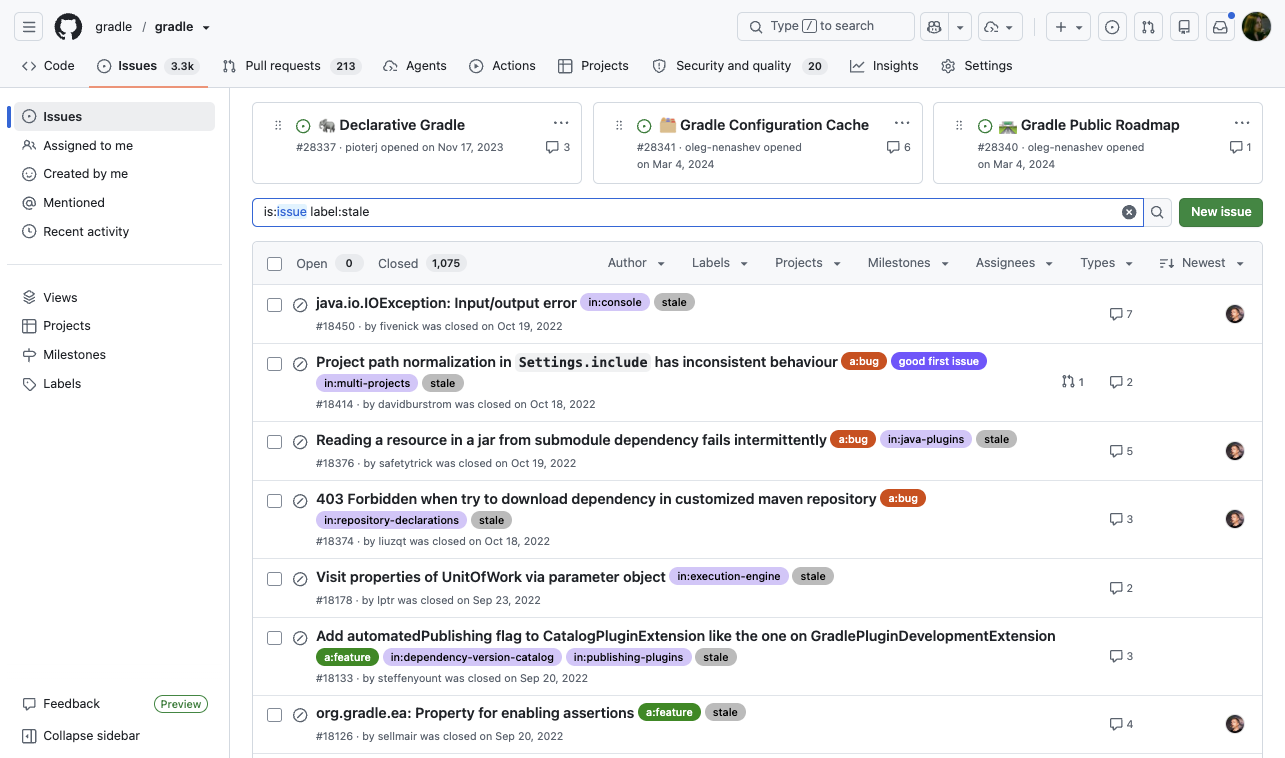Open comments on java.io.IOException issue
This screenshot has width=1285, height=758.
tap(1121, 314)
